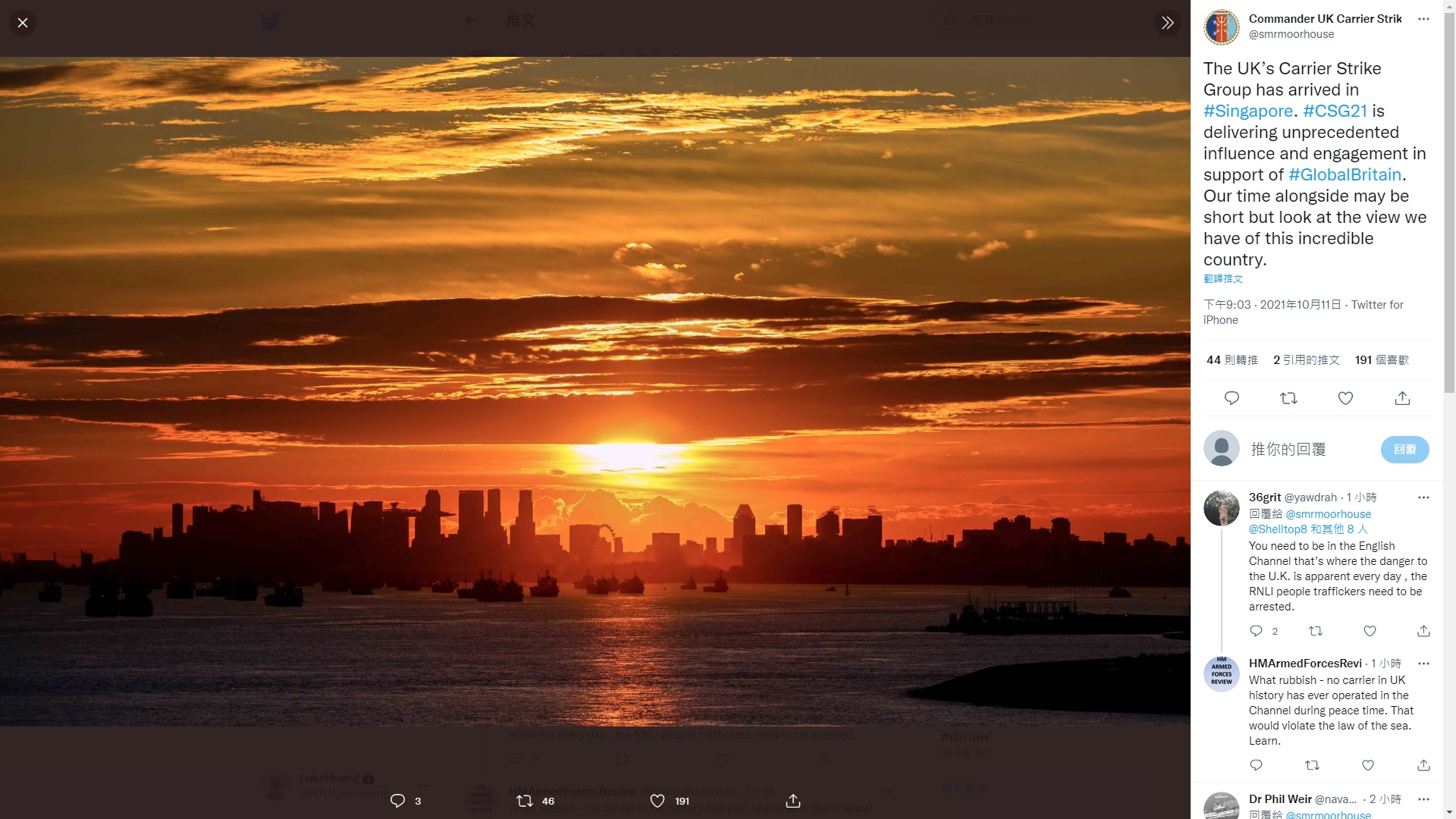Open the #GlobalBritain hashtag link
Screen dimensions: 1456x819
click(x=1345, y=174)
